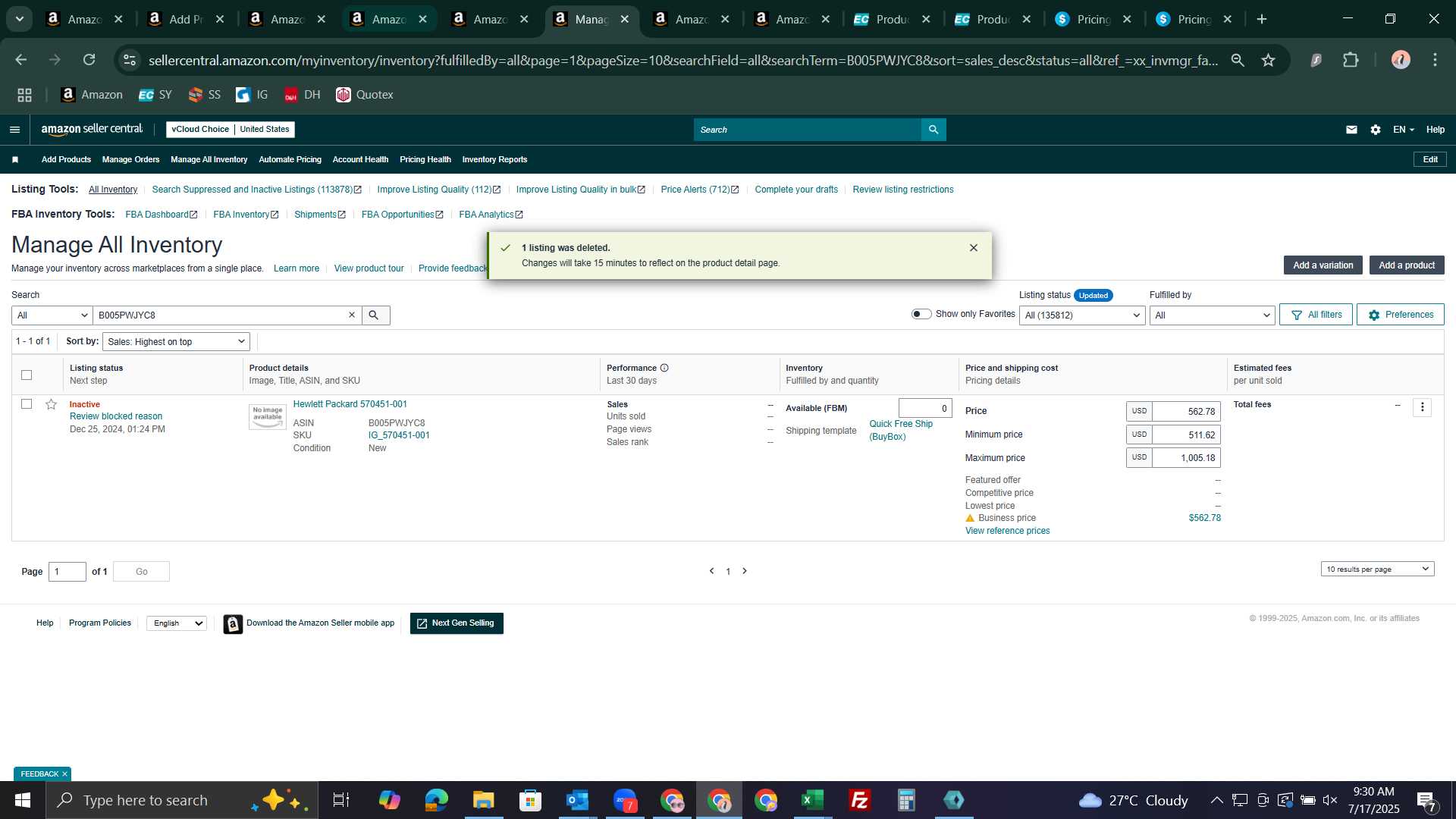Viewport: 1456px width, 819px height.
Task: Open the Quotex bookmark
Action: (x=365, y=95)
